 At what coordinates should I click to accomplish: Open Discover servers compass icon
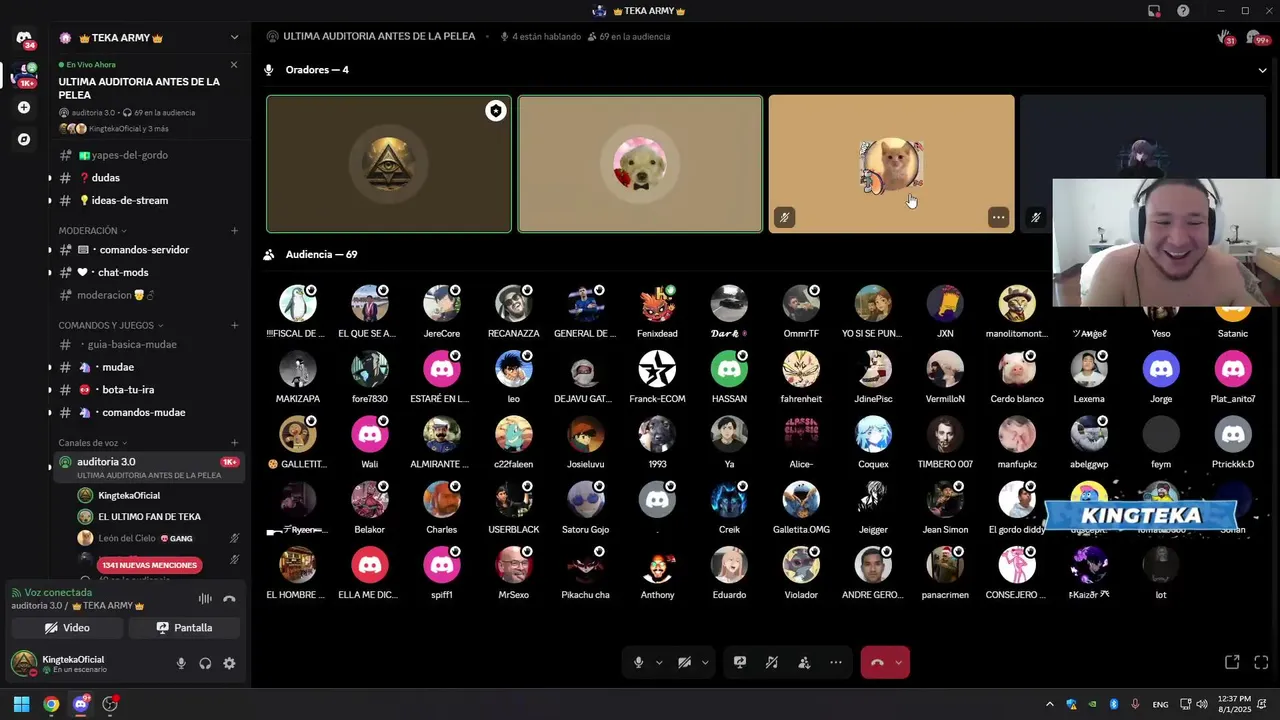point(24,139)
